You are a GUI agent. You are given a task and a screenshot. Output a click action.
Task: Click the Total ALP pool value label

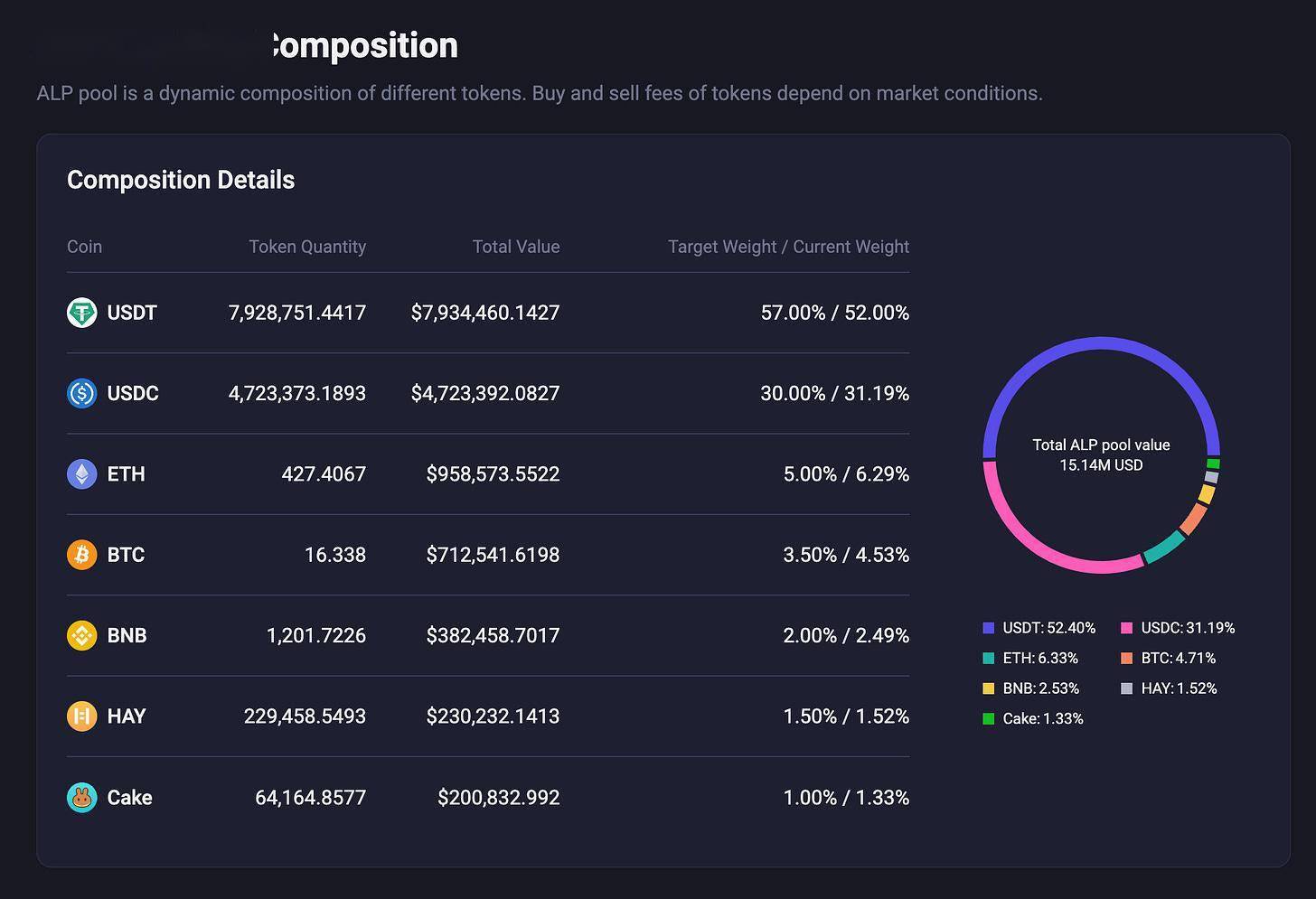(x=1101, y=445)
